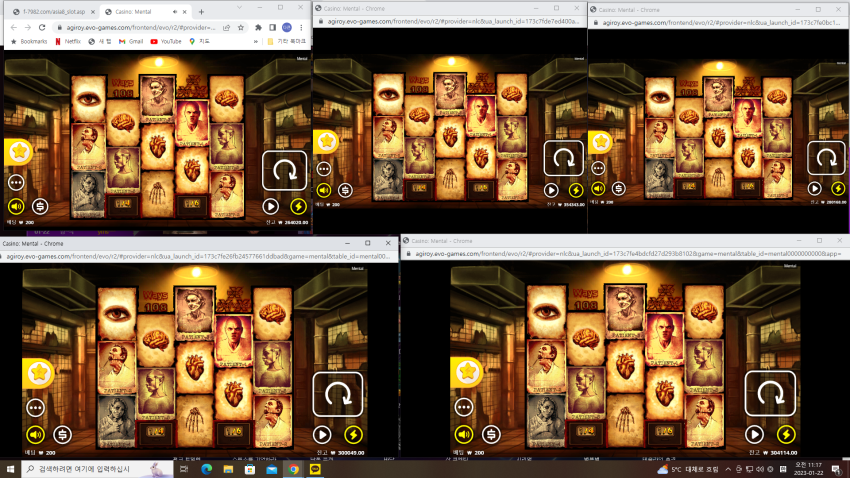Open the tab search chevron in Chrome
Screen dimensions: 850x478
[x=239, y=8]
